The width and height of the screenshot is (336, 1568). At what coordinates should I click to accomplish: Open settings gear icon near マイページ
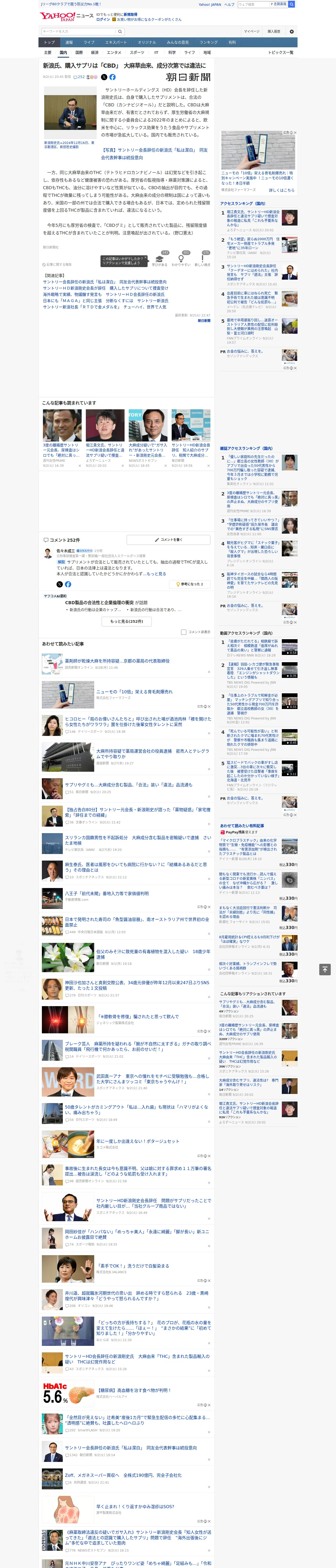[x=292, y=31]
